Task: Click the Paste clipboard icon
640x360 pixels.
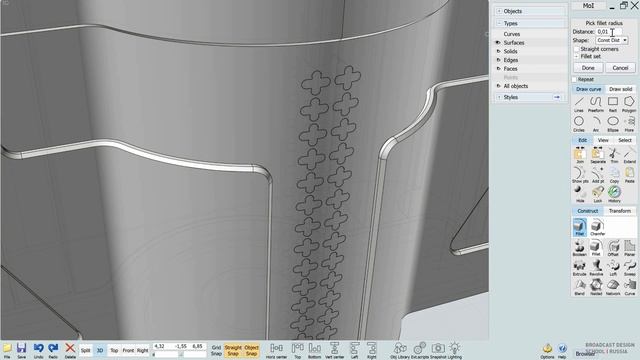Action: [629, 175]
